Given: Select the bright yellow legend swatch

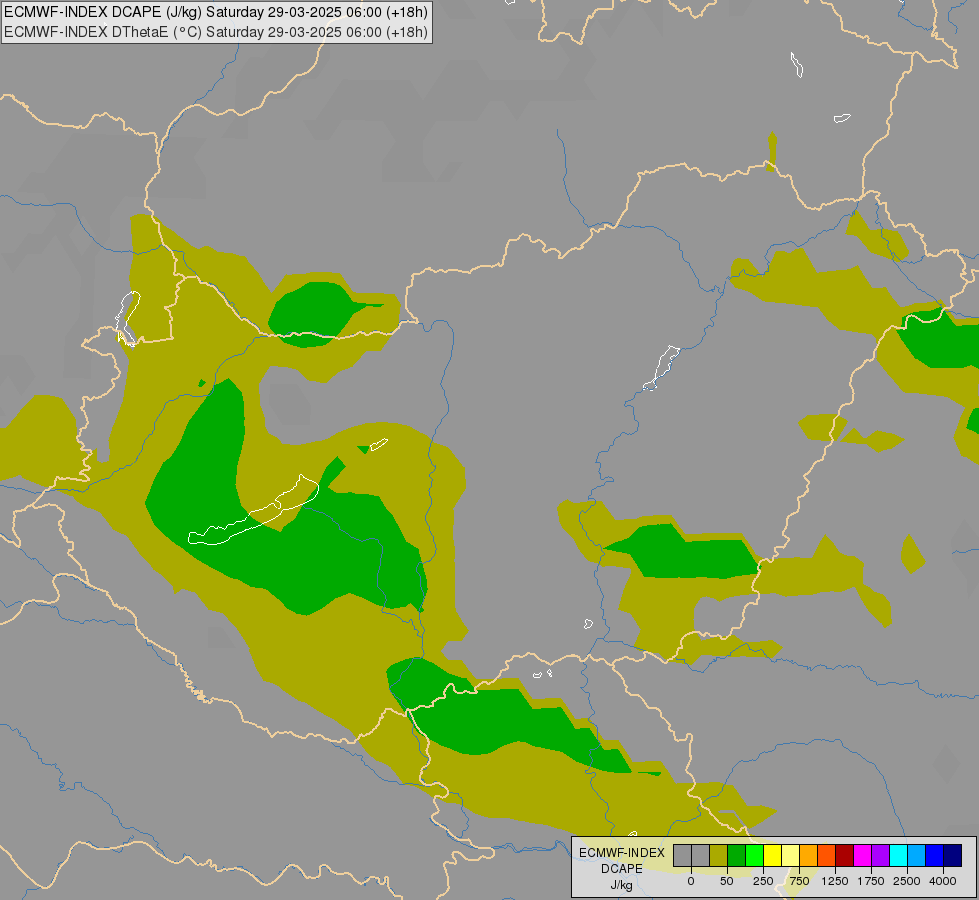Looking at the screenshot, I should [772, 856].
